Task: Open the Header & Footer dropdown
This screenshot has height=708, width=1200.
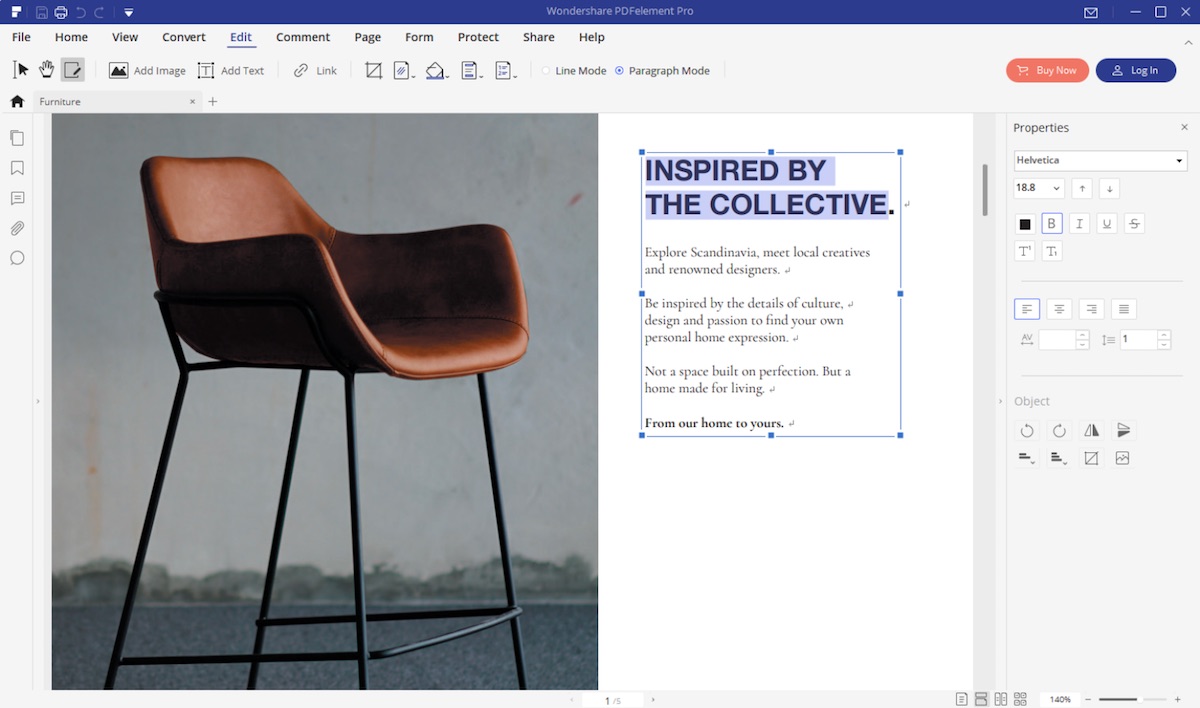Action: (471, 70)
